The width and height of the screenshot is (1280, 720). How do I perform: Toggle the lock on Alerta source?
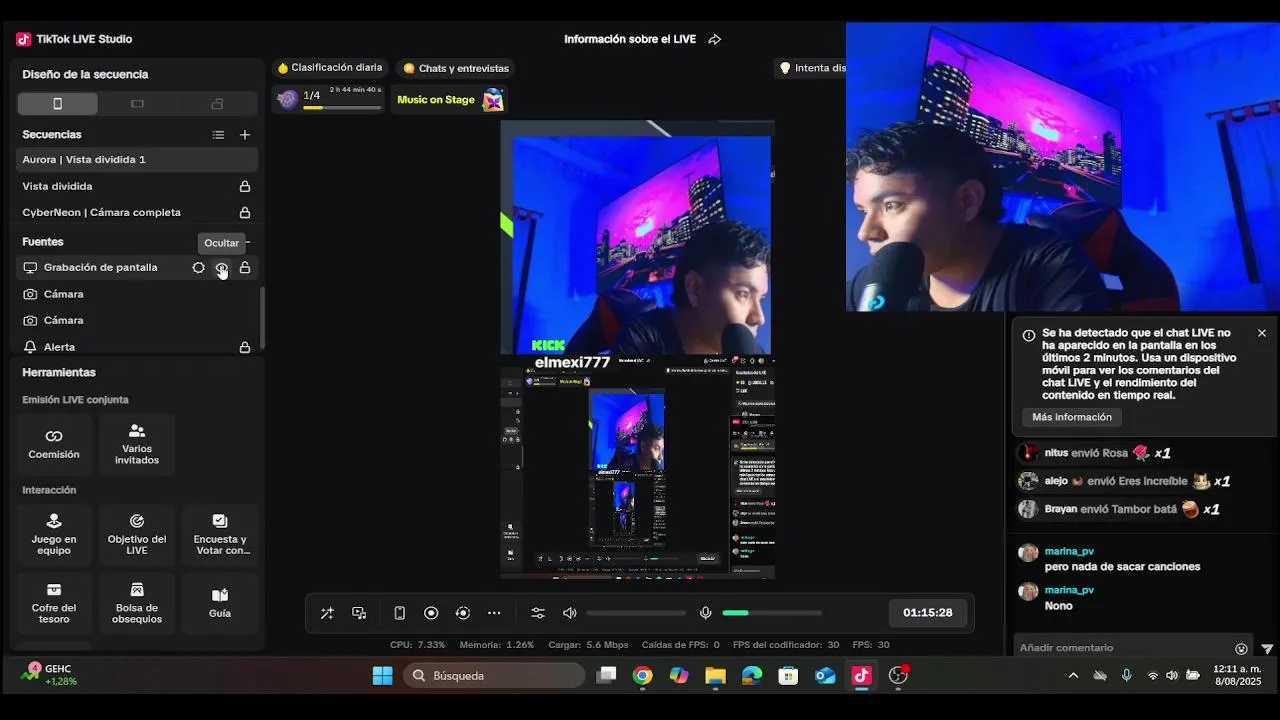[245, 347]
